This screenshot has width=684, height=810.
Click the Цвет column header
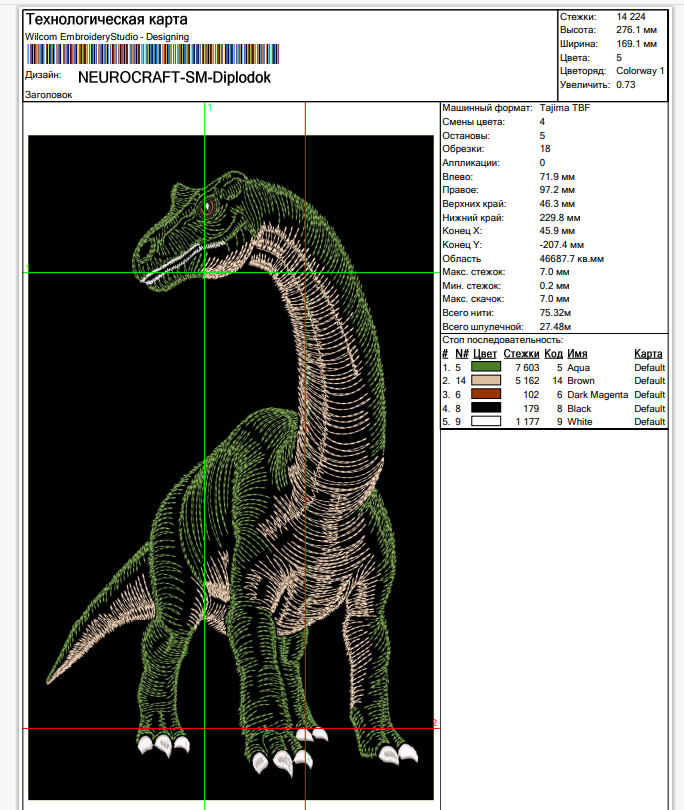[485, 354]
